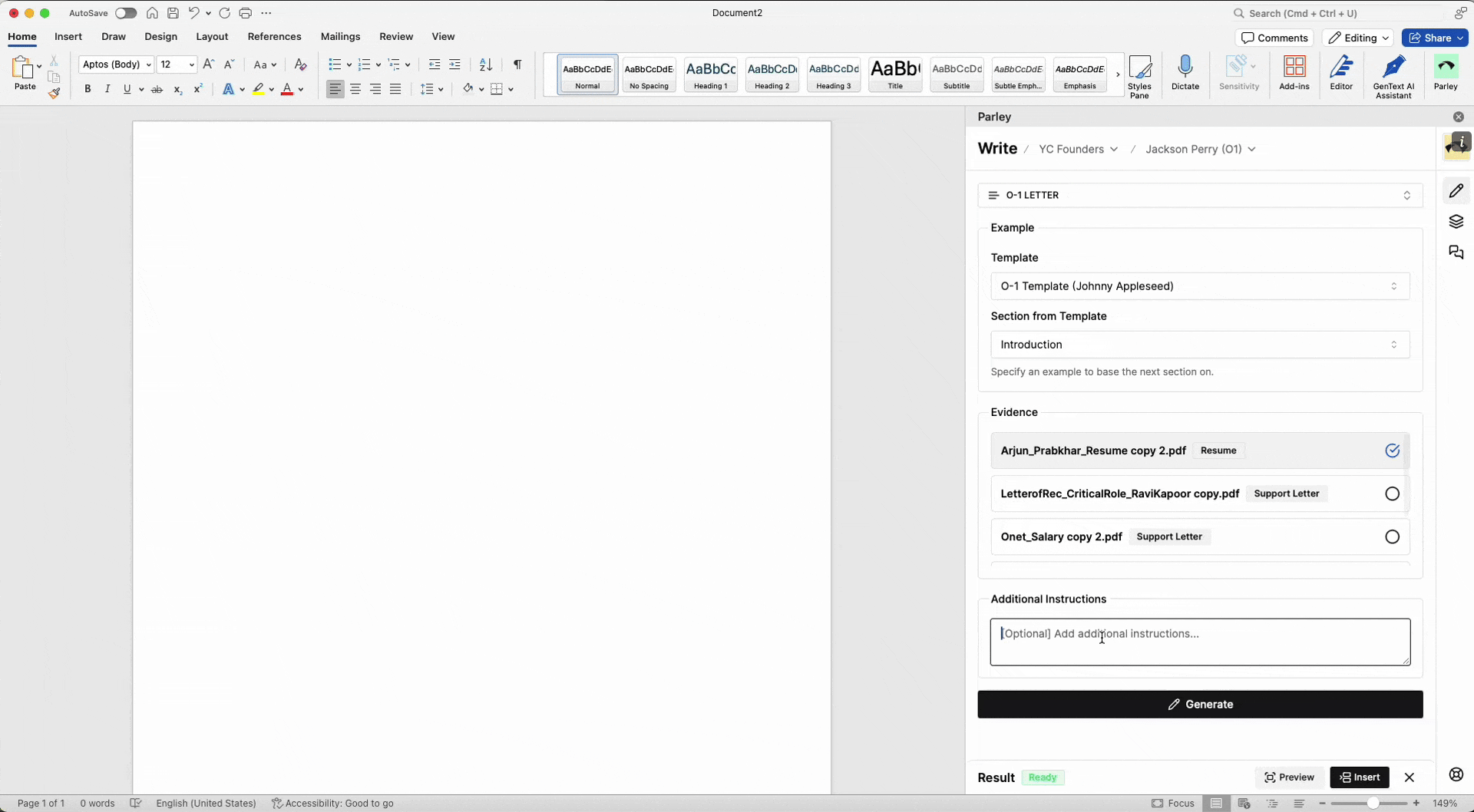
Task: Select the LetterofRec_CriticalRole_RaviKapoor evidence radio button
Action: 1392,494
